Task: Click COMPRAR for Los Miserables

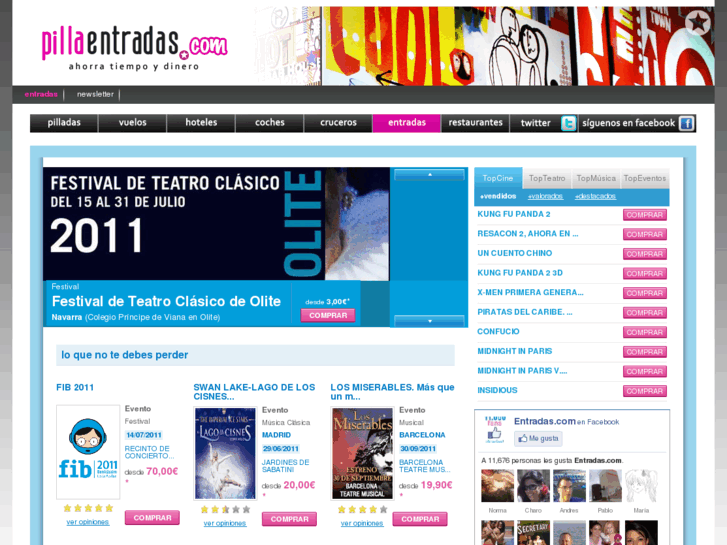Action: pos(420,519)
